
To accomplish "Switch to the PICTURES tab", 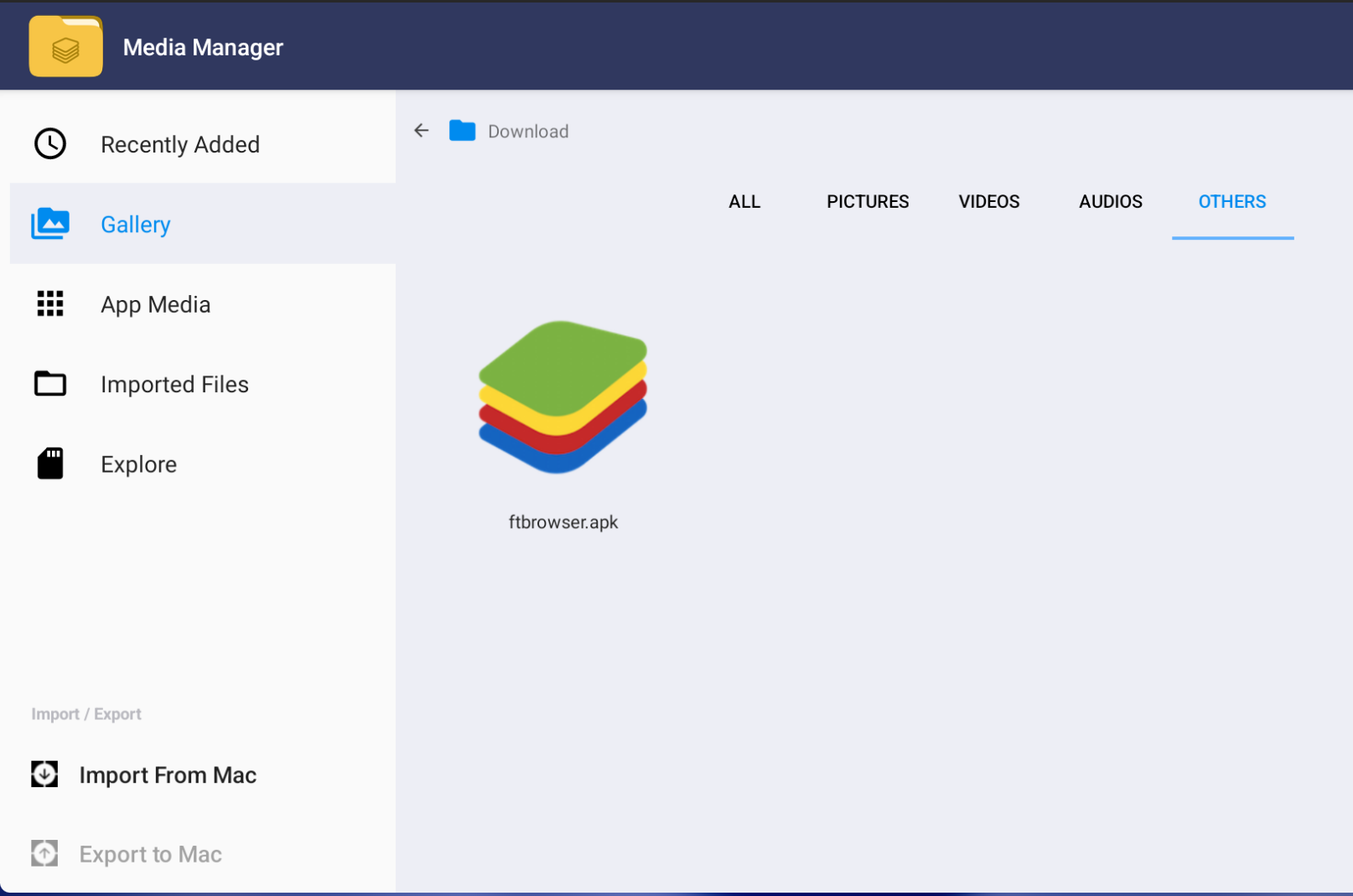I will [868, 202].
